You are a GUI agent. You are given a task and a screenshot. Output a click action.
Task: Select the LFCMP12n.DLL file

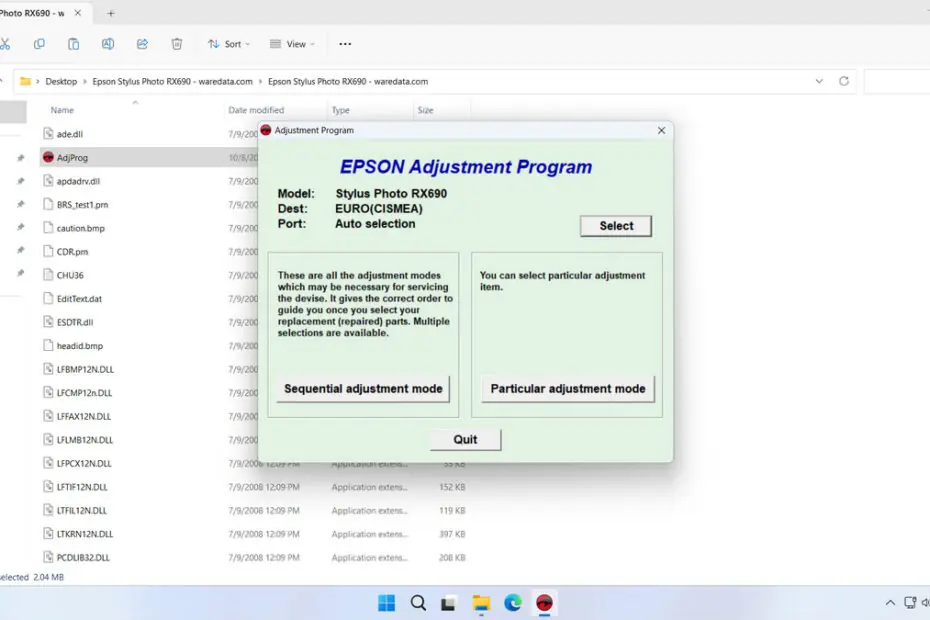pos(84,393)
